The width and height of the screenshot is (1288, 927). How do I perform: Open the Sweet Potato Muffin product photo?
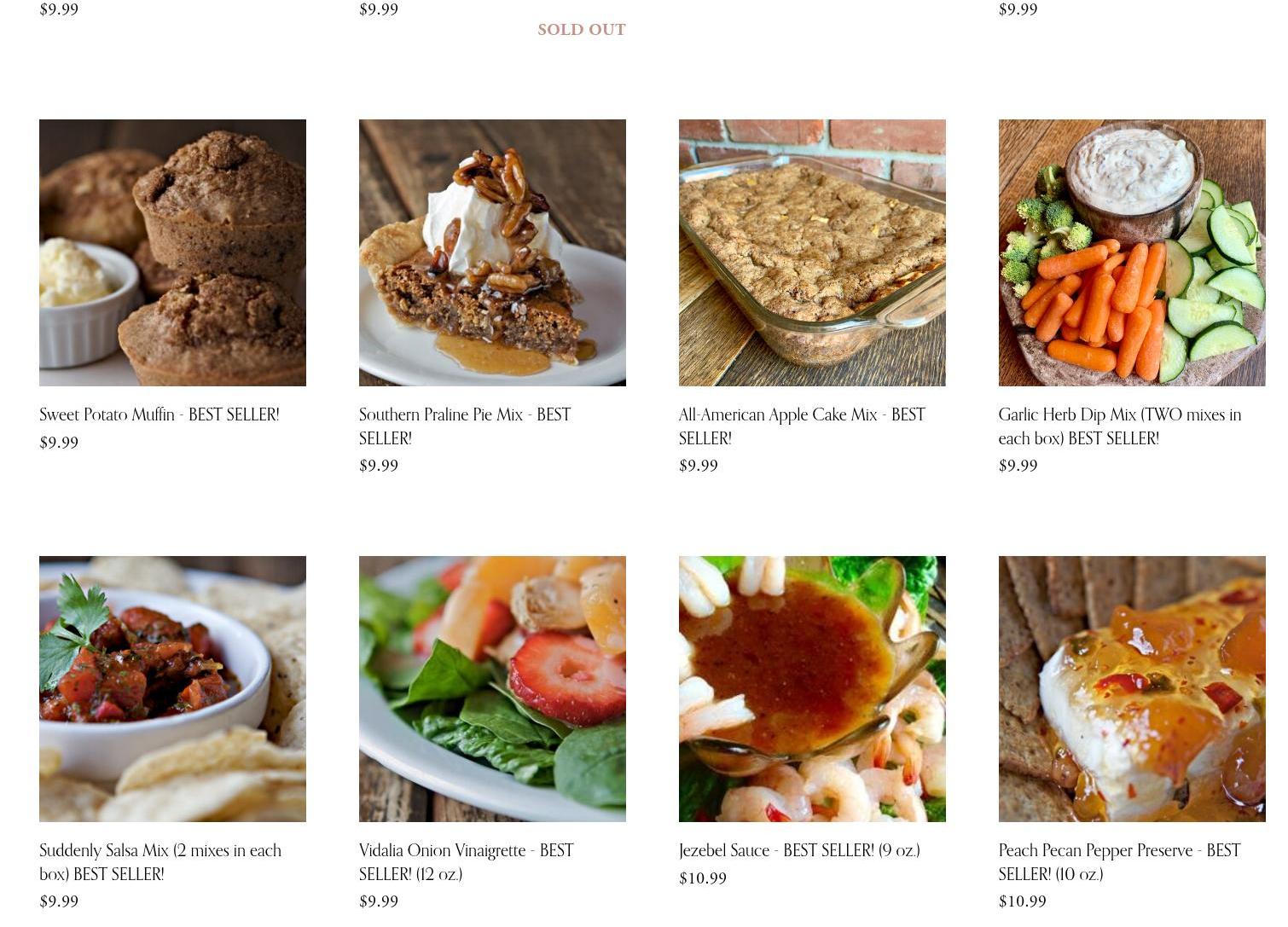point(172,252)
